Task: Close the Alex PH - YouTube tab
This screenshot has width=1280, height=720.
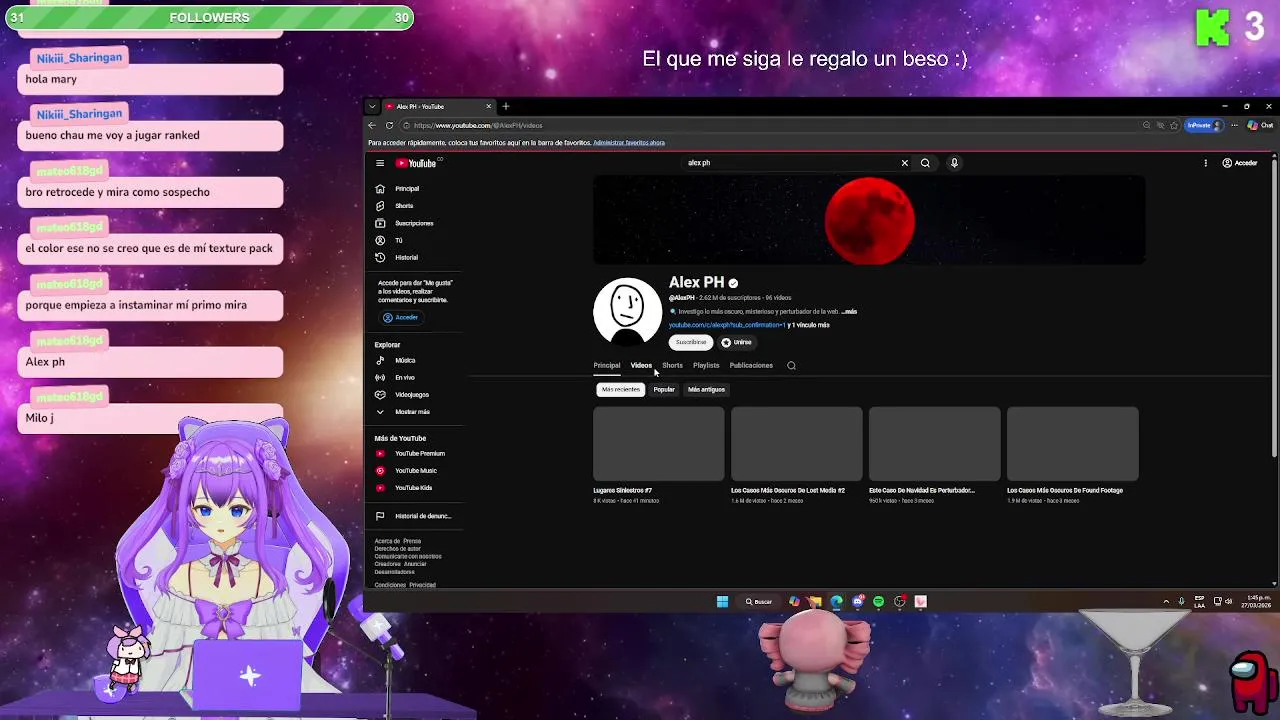Action: coord(489,106)
